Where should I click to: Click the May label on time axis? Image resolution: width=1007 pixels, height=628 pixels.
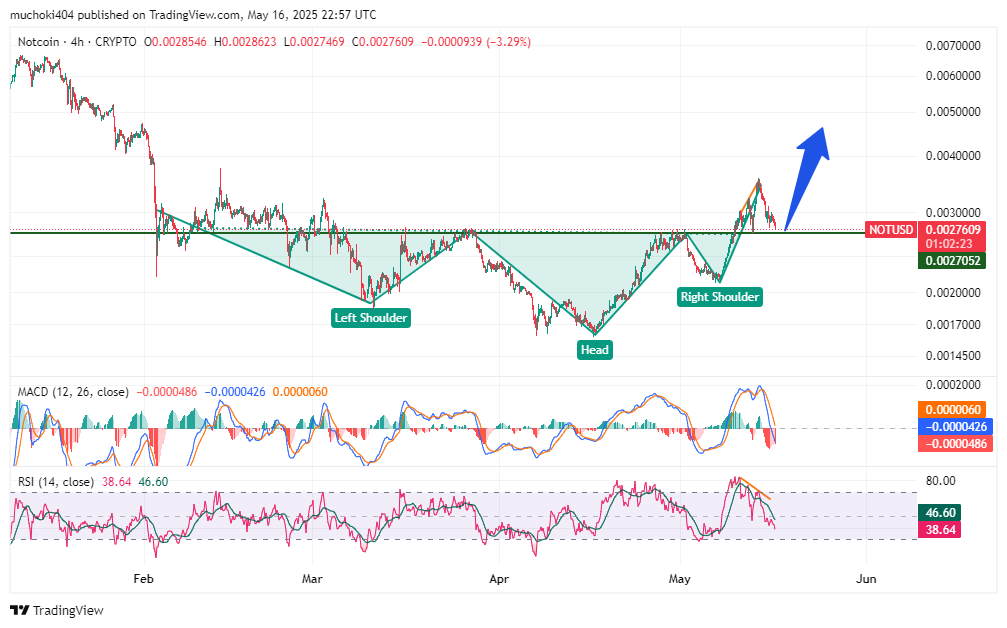[680, 579]
